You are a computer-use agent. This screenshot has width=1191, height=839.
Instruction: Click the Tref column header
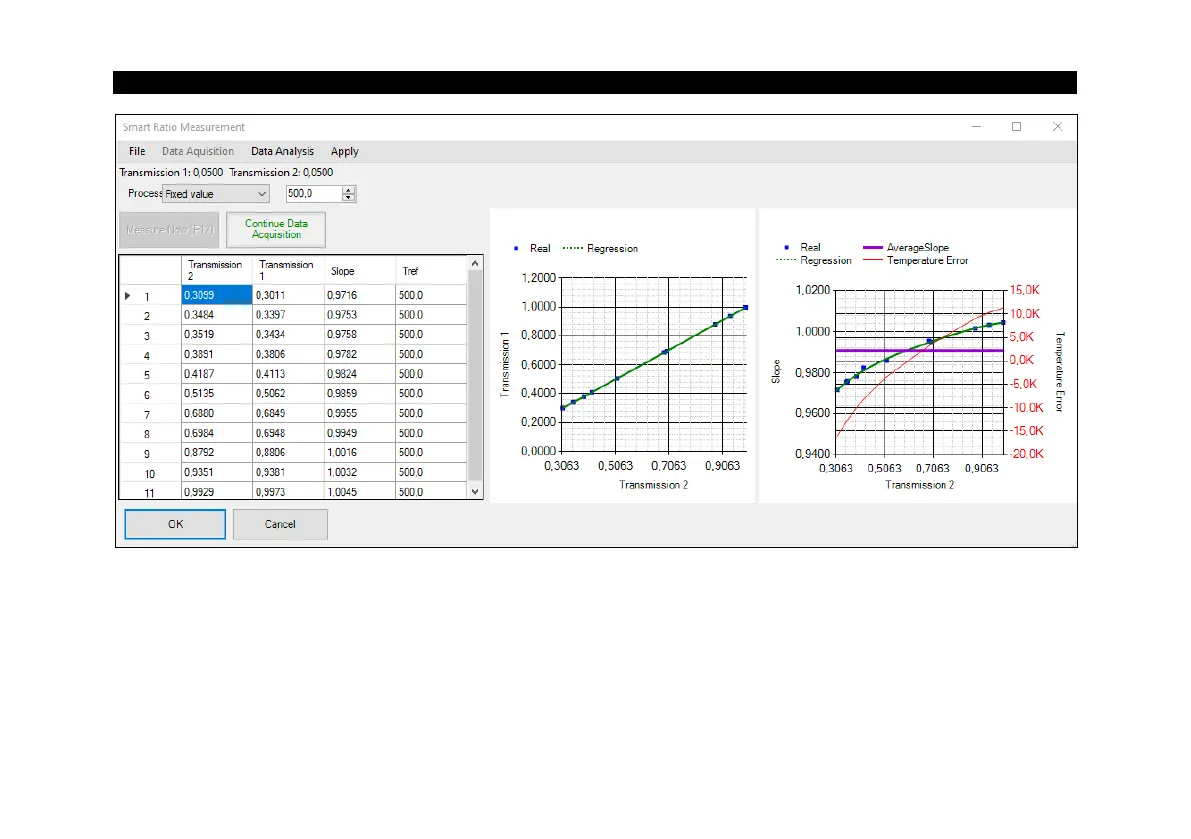pyautogui.click(x=431, y=270)
